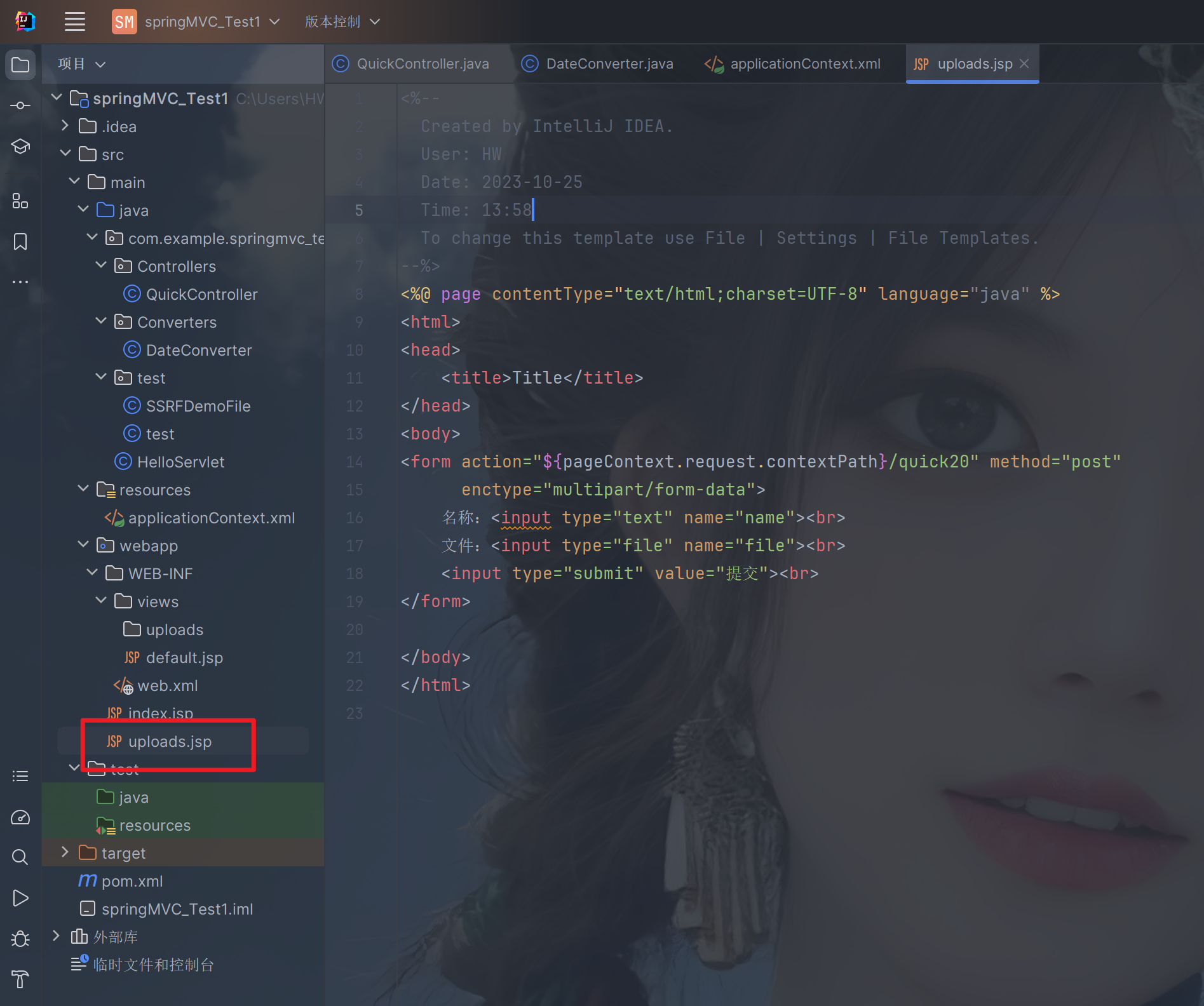Screen dimensions: 1204x1006
Task: Switch to the applicationContext.xml tab
Action: [793, 64]
